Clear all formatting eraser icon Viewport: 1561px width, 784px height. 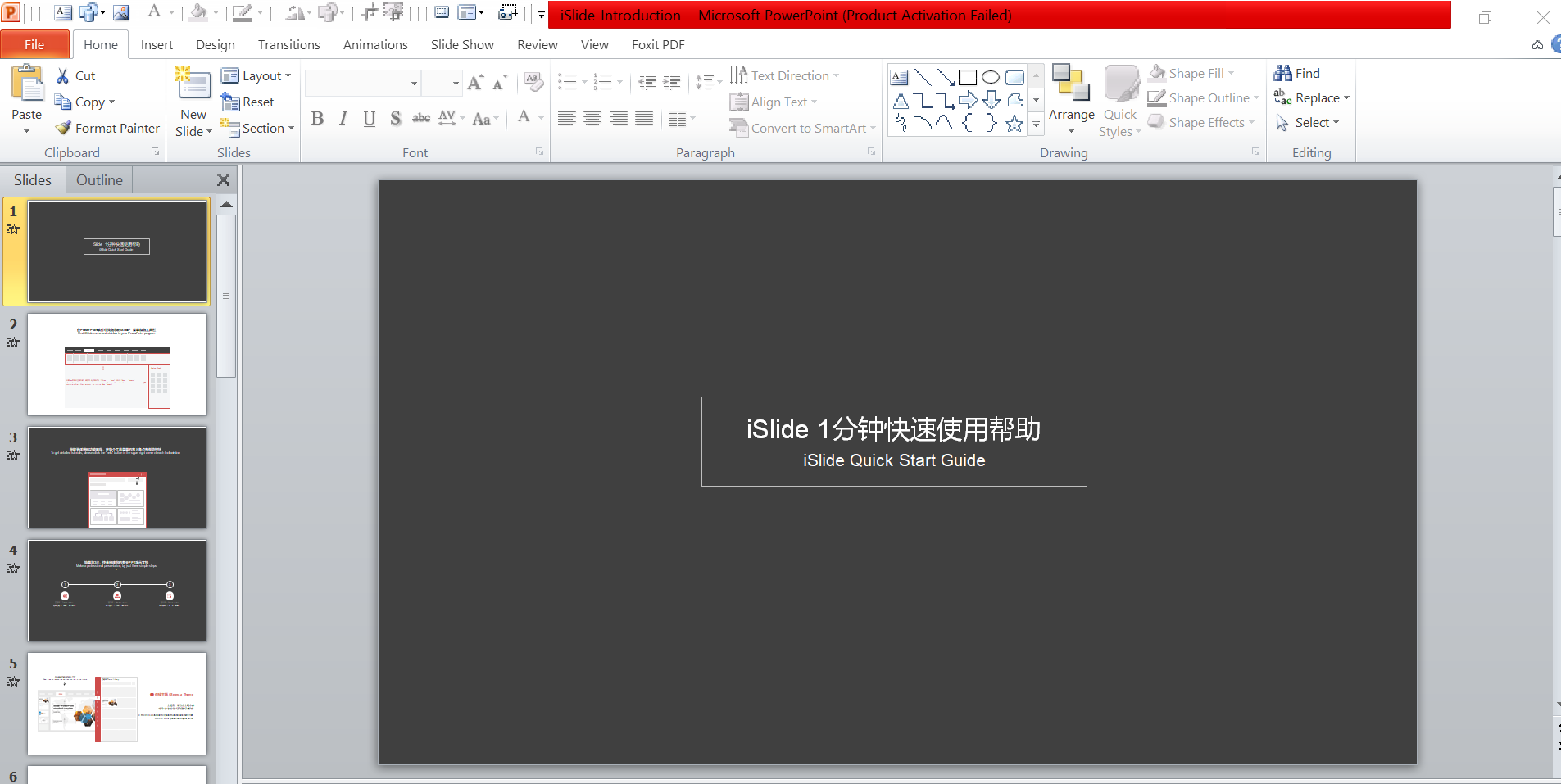[533, 82]
